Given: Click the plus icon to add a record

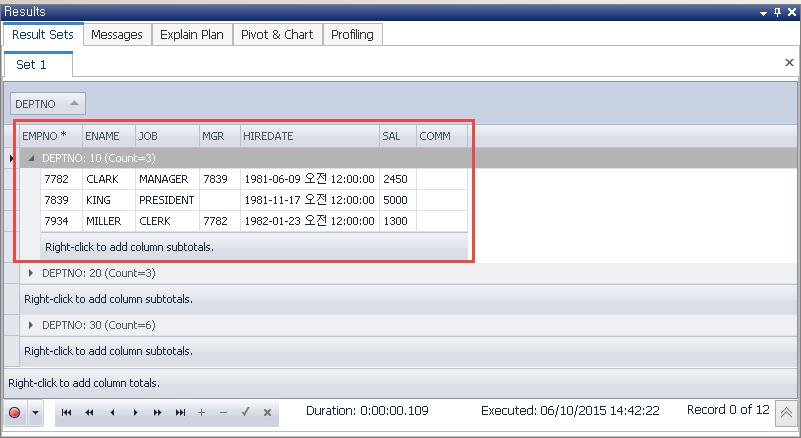Looking at the screenshot, I should [201, 412].
